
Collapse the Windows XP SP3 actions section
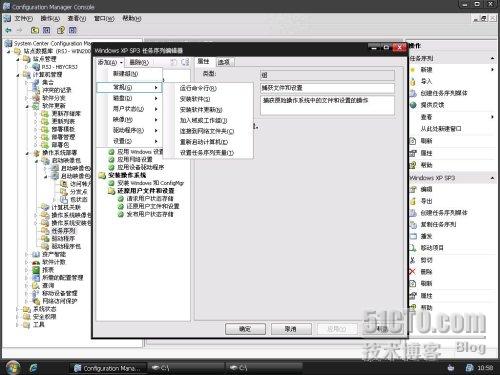(492, 178)
